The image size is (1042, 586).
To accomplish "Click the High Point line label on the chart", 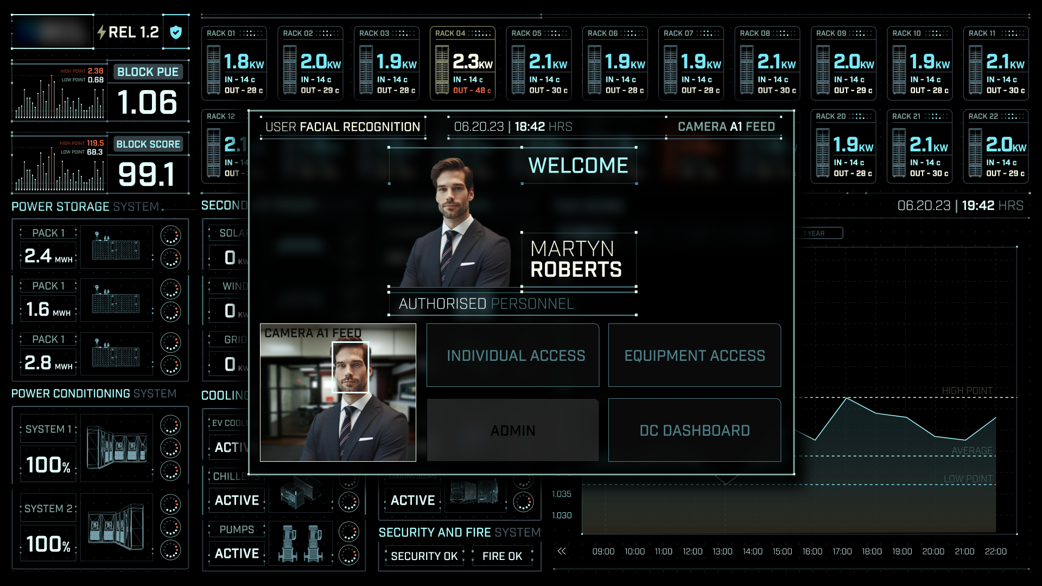I will coord(967,391).
